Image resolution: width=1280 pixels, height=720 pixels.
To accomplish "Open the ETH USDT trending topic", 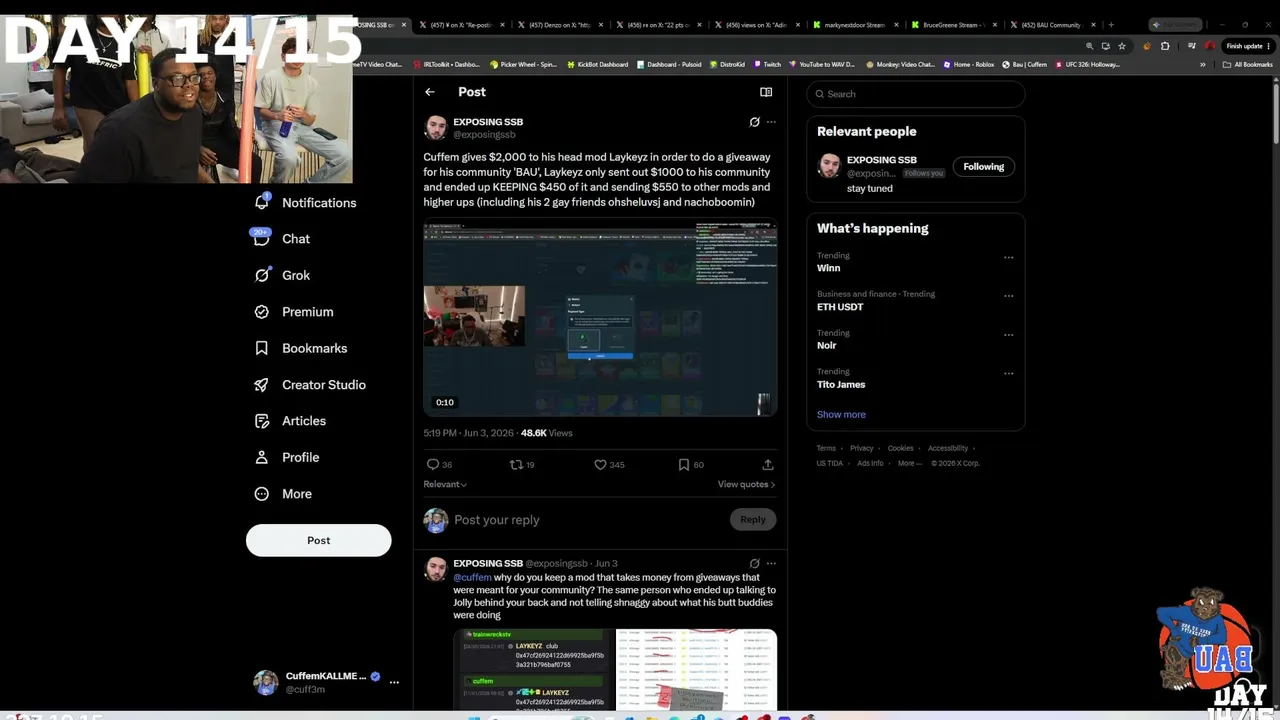I will (840, 307).
